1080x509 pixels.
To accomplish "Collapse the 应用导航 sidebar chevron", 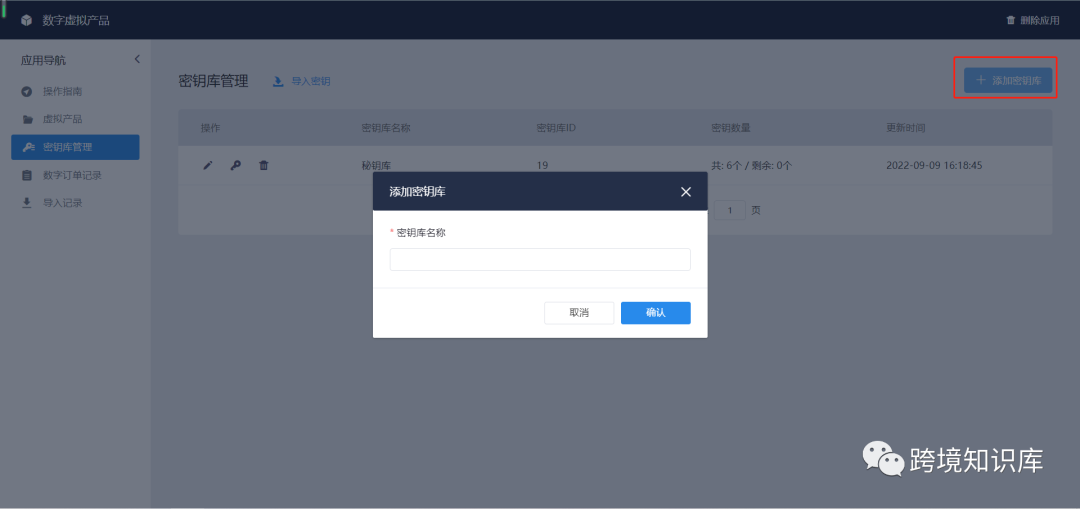I will coord(136,59).
